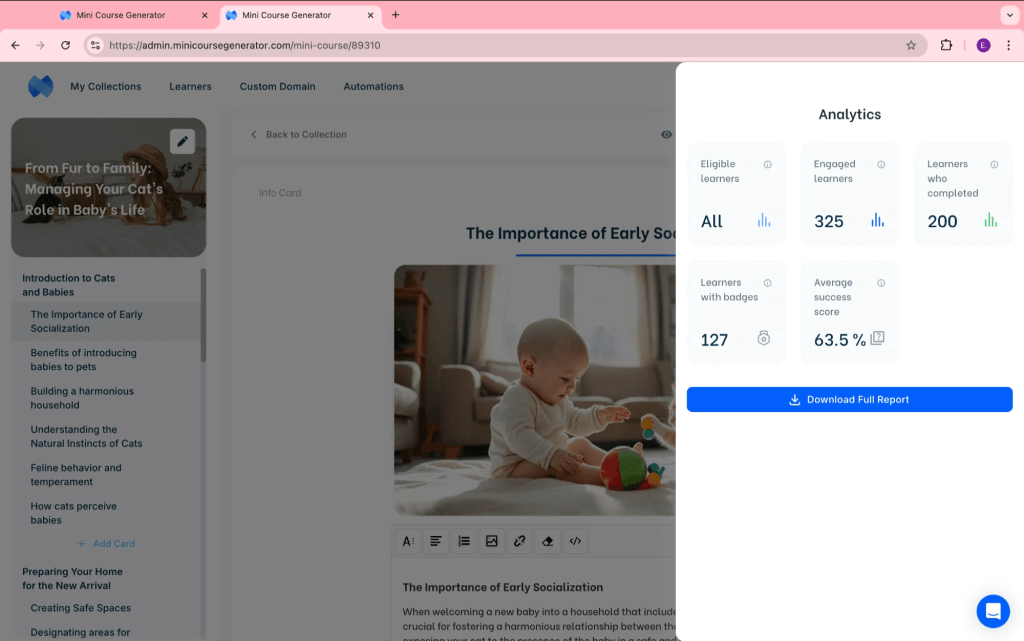Click the sidebar vertical scrollbar

[x=203, y=315]
